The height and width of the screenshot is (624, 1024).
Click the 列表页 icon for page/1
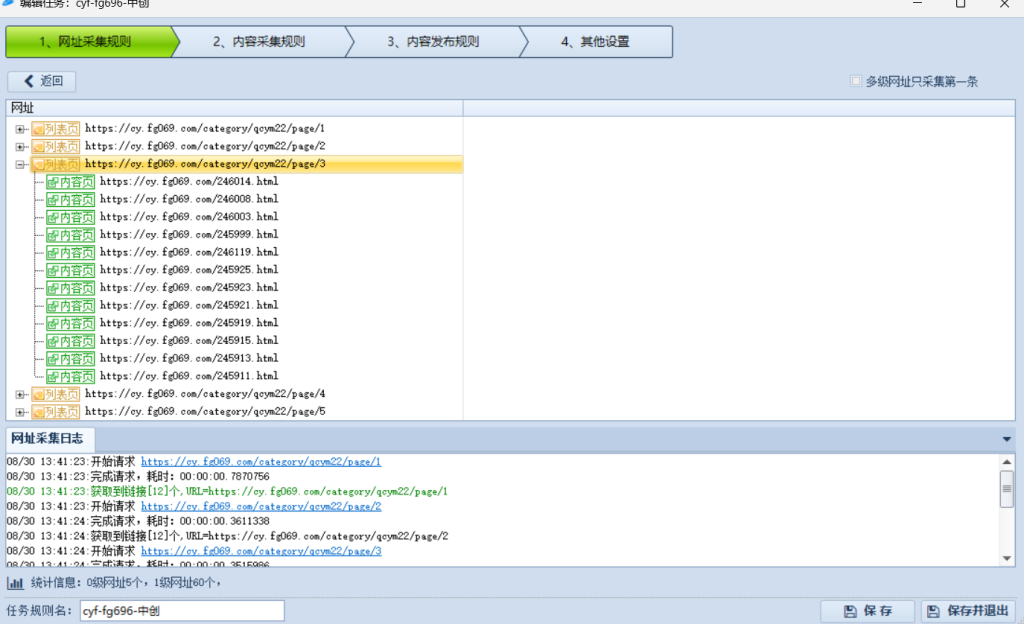(x=55, y=129)
